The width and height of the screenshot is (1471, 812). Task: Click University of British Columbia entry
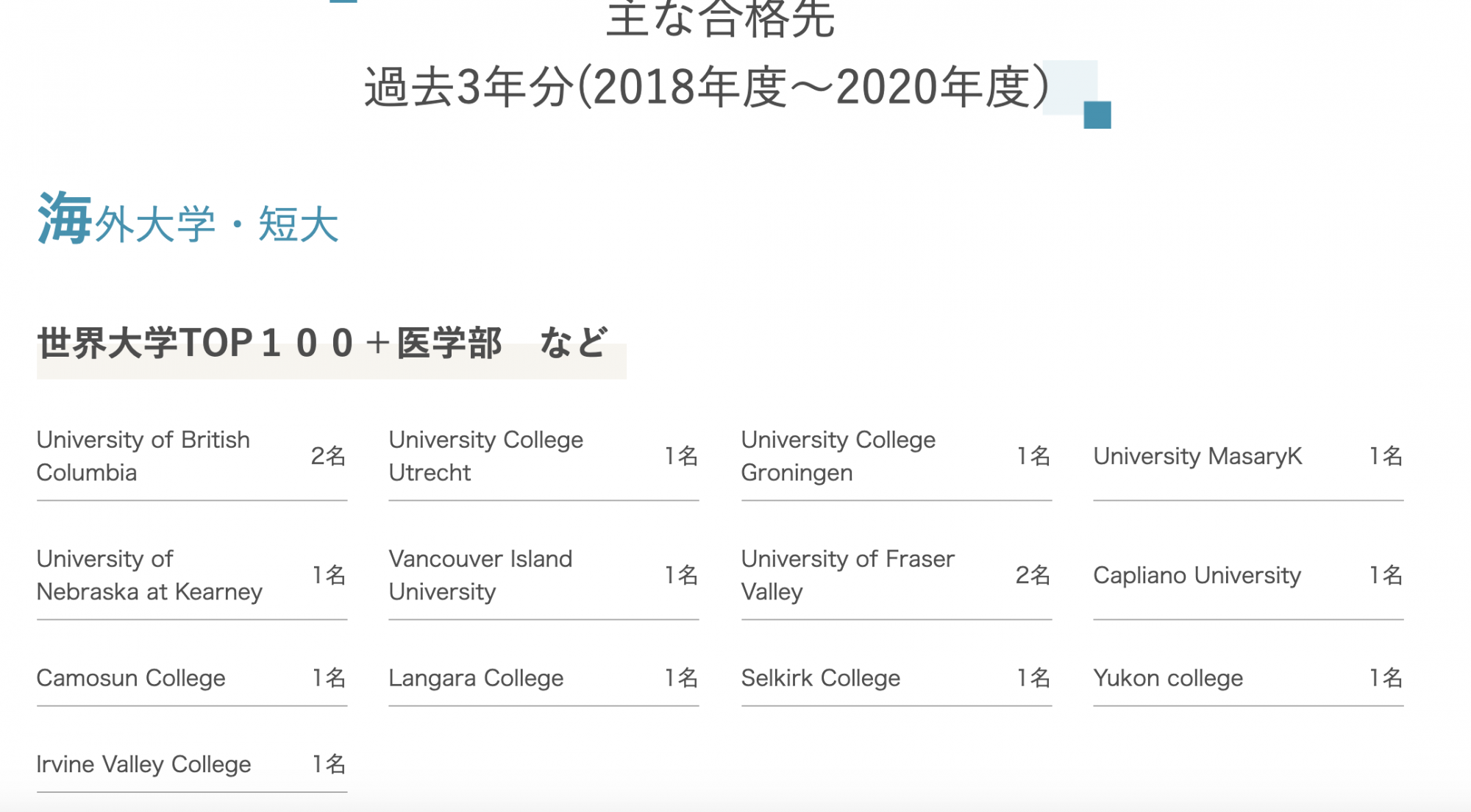click(143, 456)
